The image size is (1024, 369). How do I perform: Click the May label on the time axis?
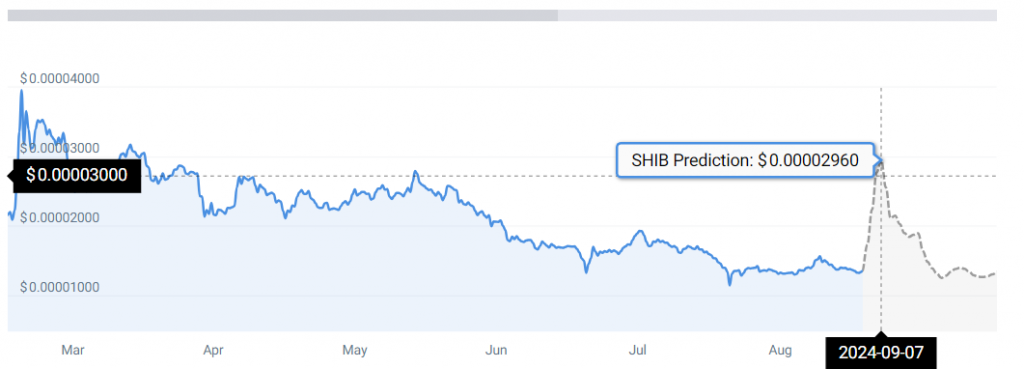click(355, 350)
